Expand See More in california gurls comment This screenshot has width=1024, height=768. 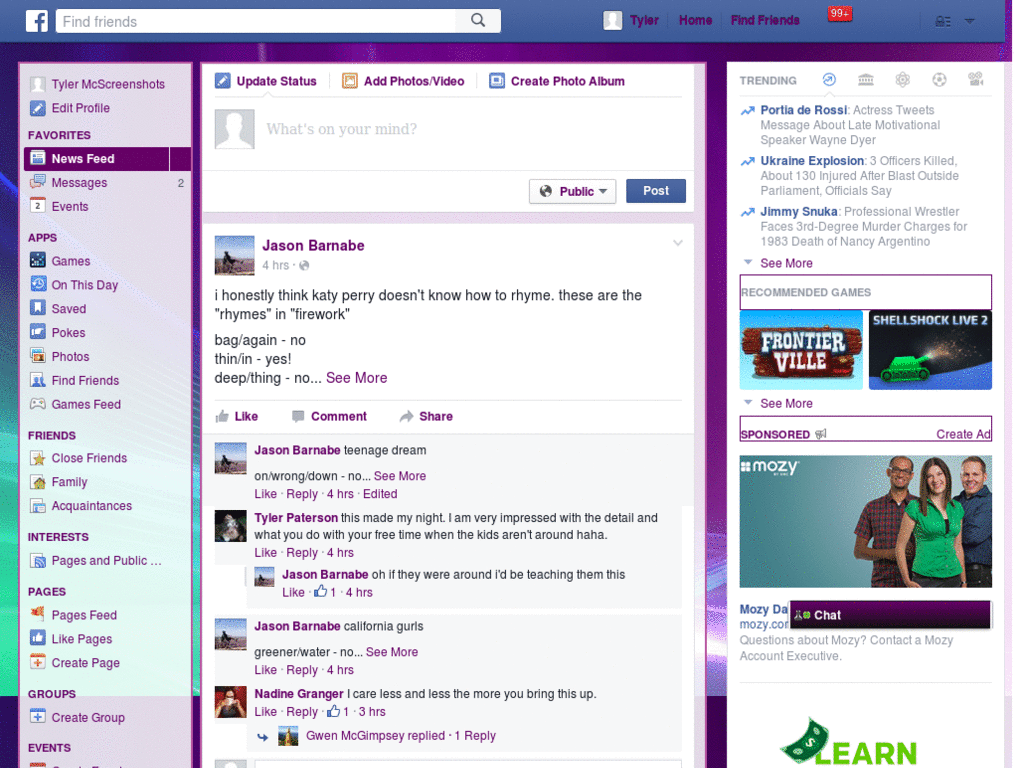(392, 652)
